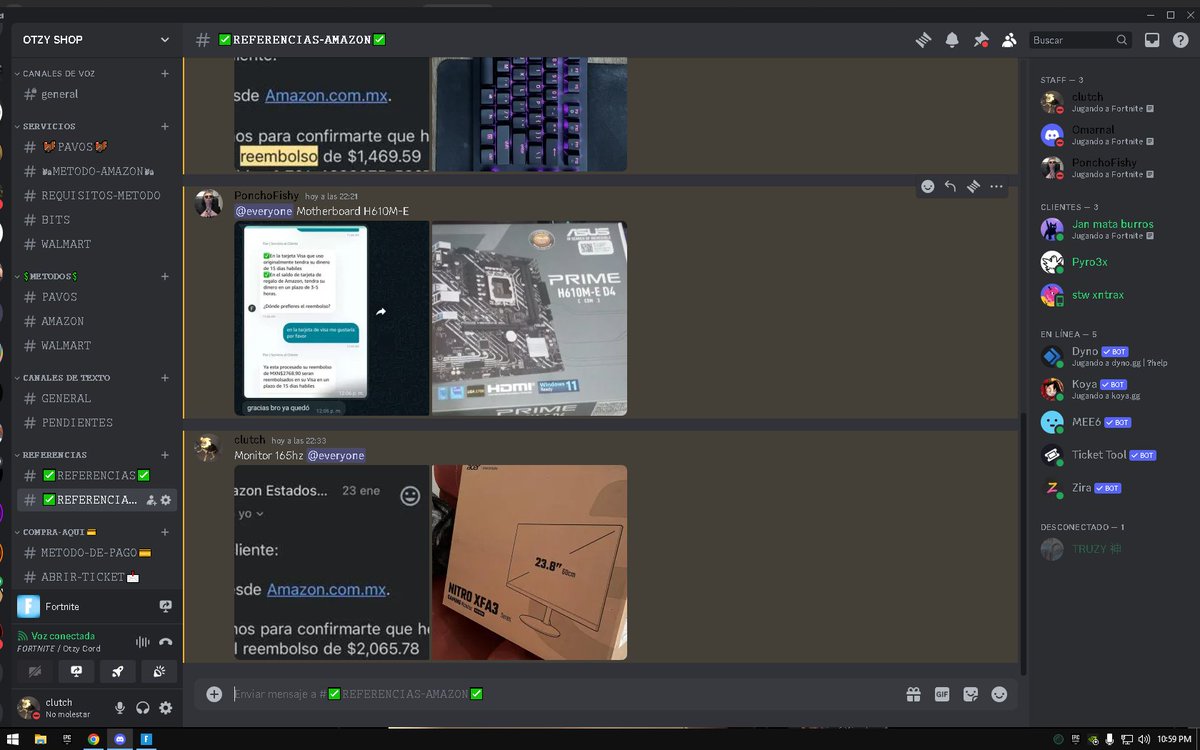Create invite for selected REFERENCIA channel
This screenshot has width=1200, height=750.
point(151,500)
